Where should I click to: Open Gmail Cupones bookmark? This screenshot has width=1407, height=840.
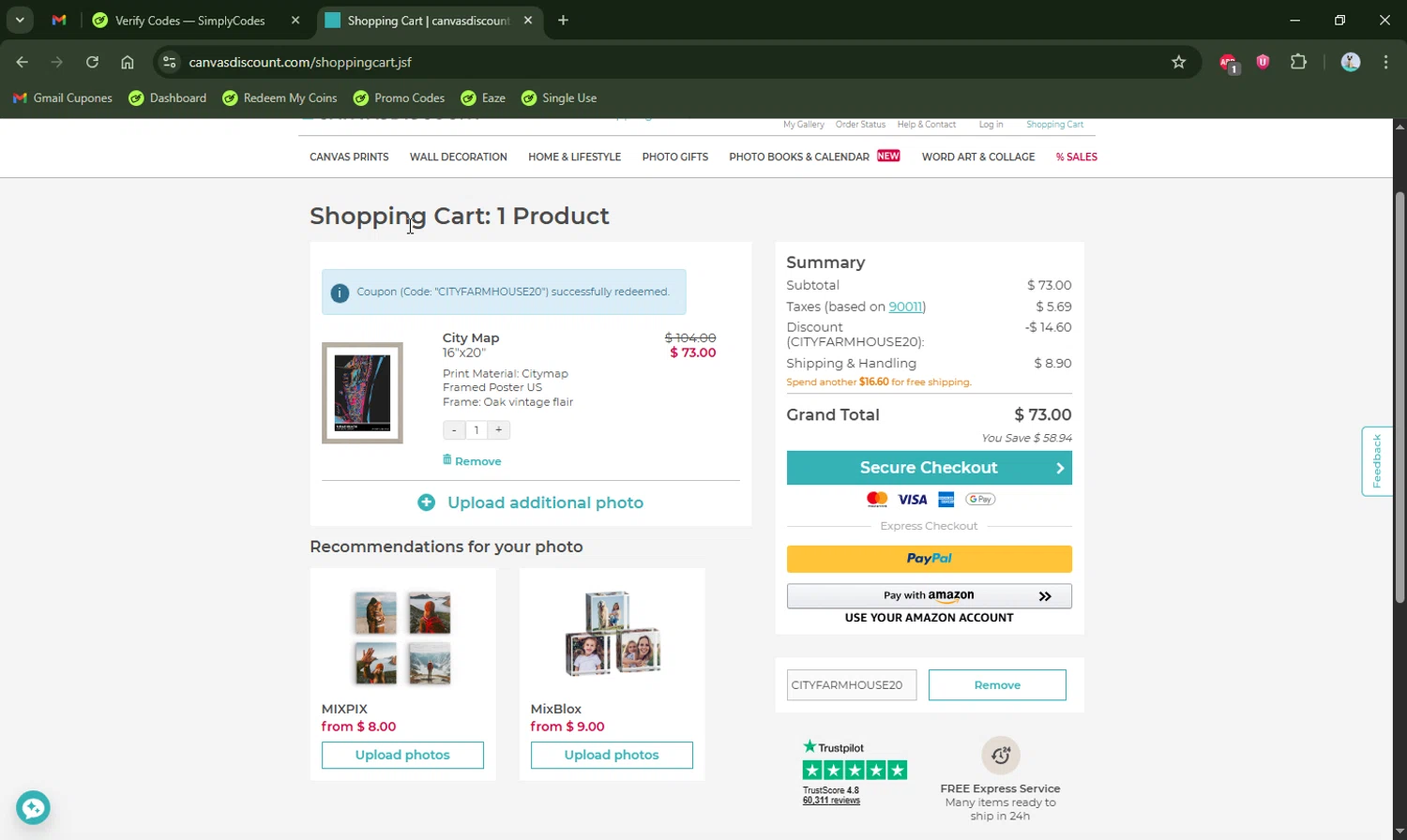point(62,97)
